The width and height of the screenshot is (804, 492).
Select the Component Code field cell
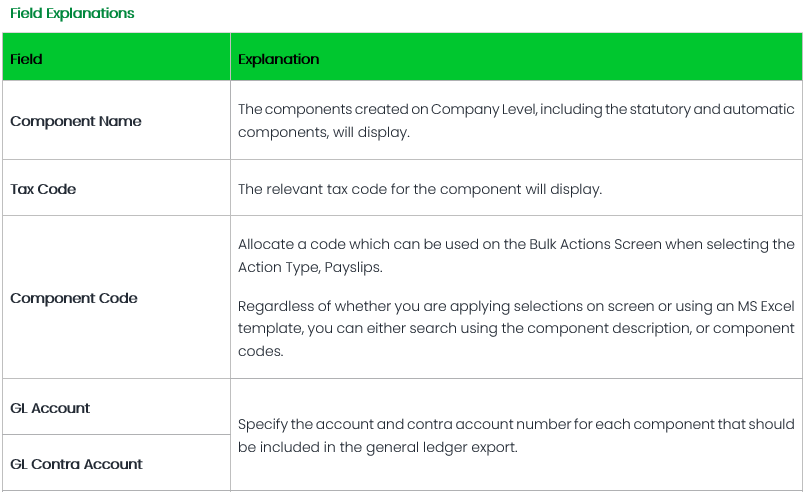[74, 298]
